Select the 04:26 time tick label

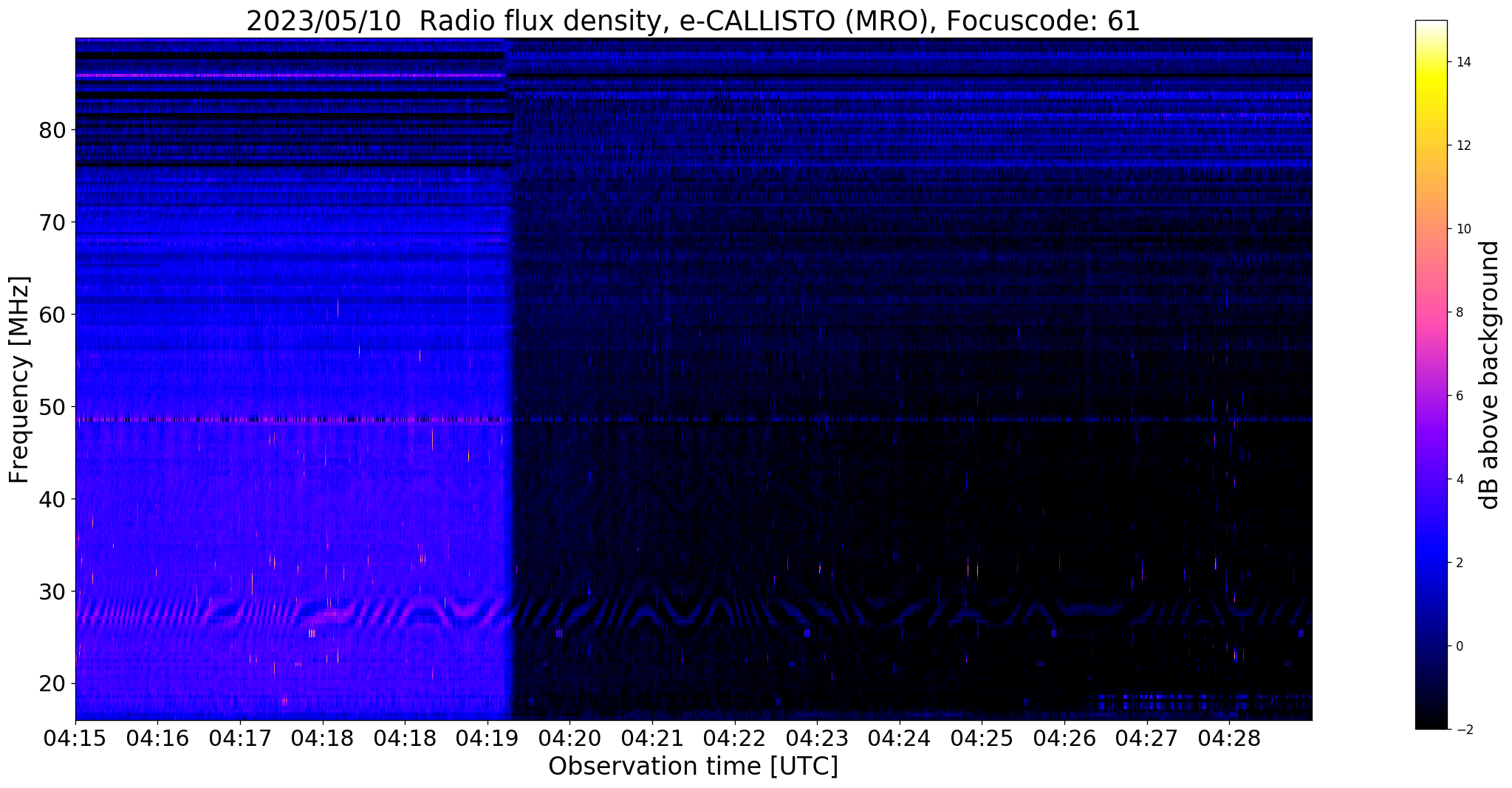[1064, 738]
